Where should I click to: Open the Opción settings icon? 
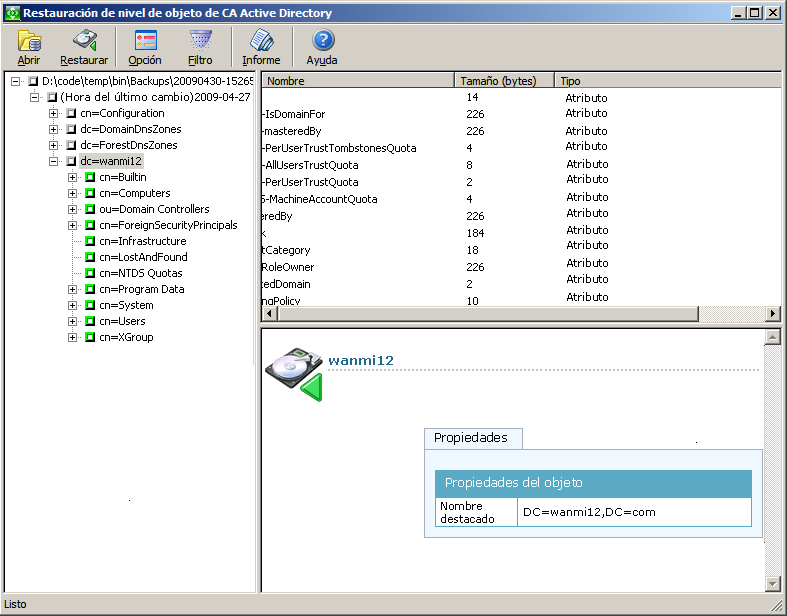[x=145, y=41]
